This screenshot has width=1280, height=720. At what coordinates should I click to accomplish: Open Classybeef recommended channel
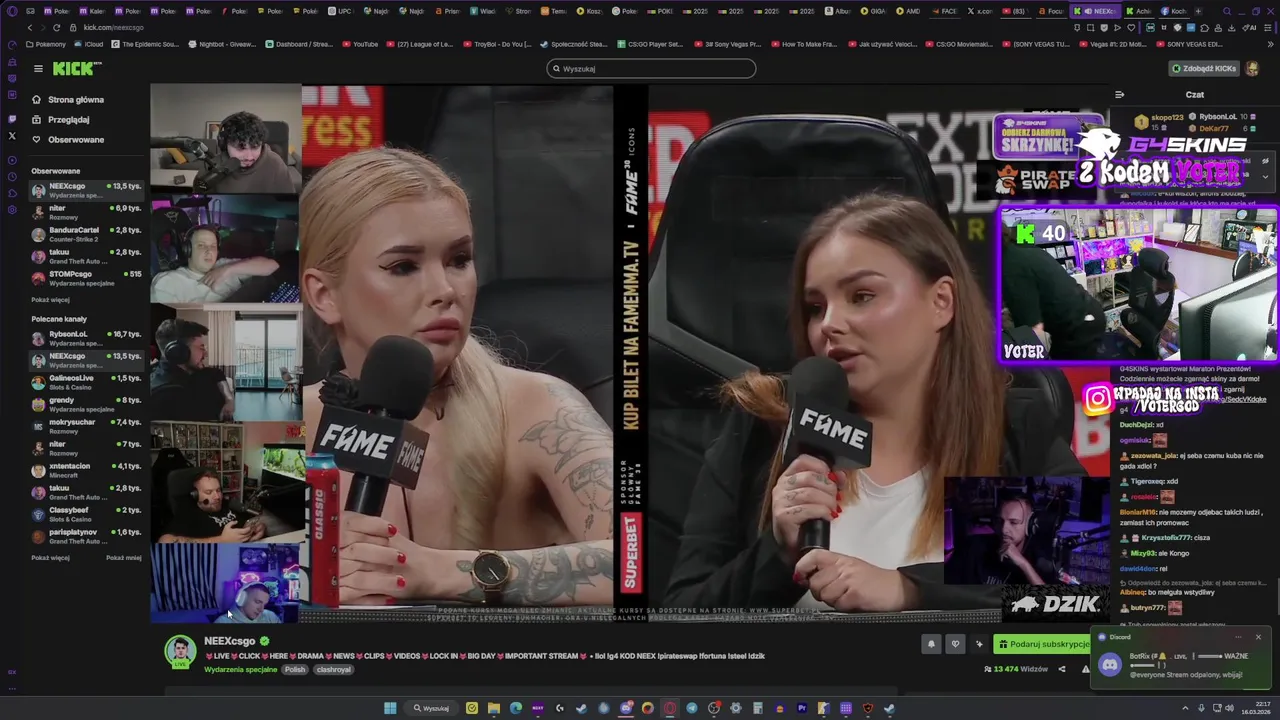tap(86, 514)
